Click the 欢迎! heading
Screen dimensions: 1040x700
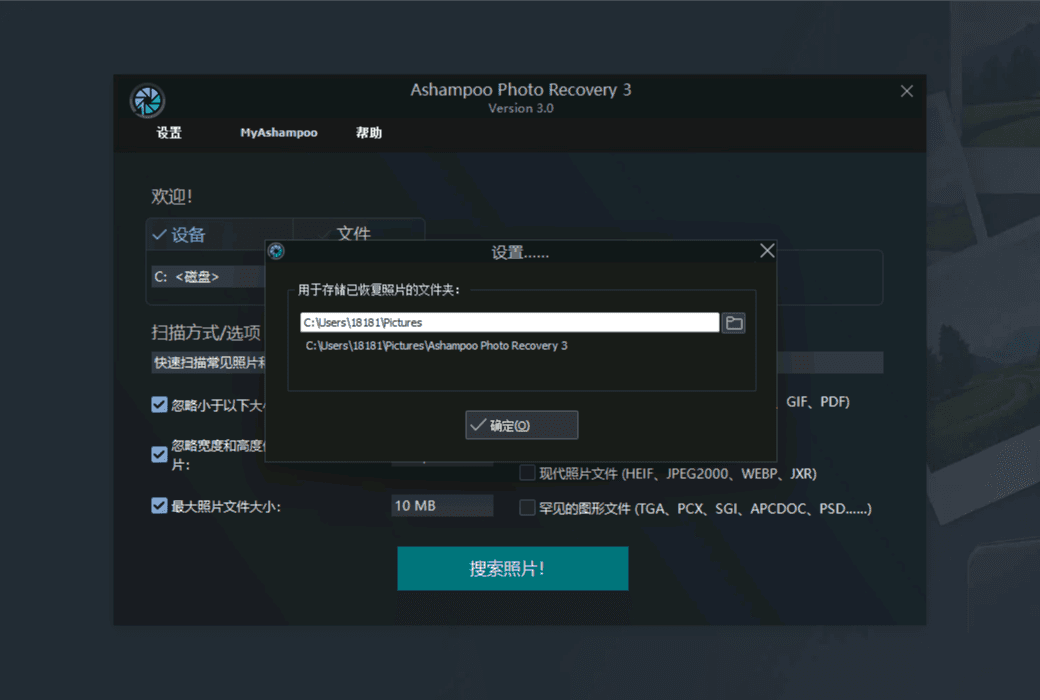click(172, 196)
